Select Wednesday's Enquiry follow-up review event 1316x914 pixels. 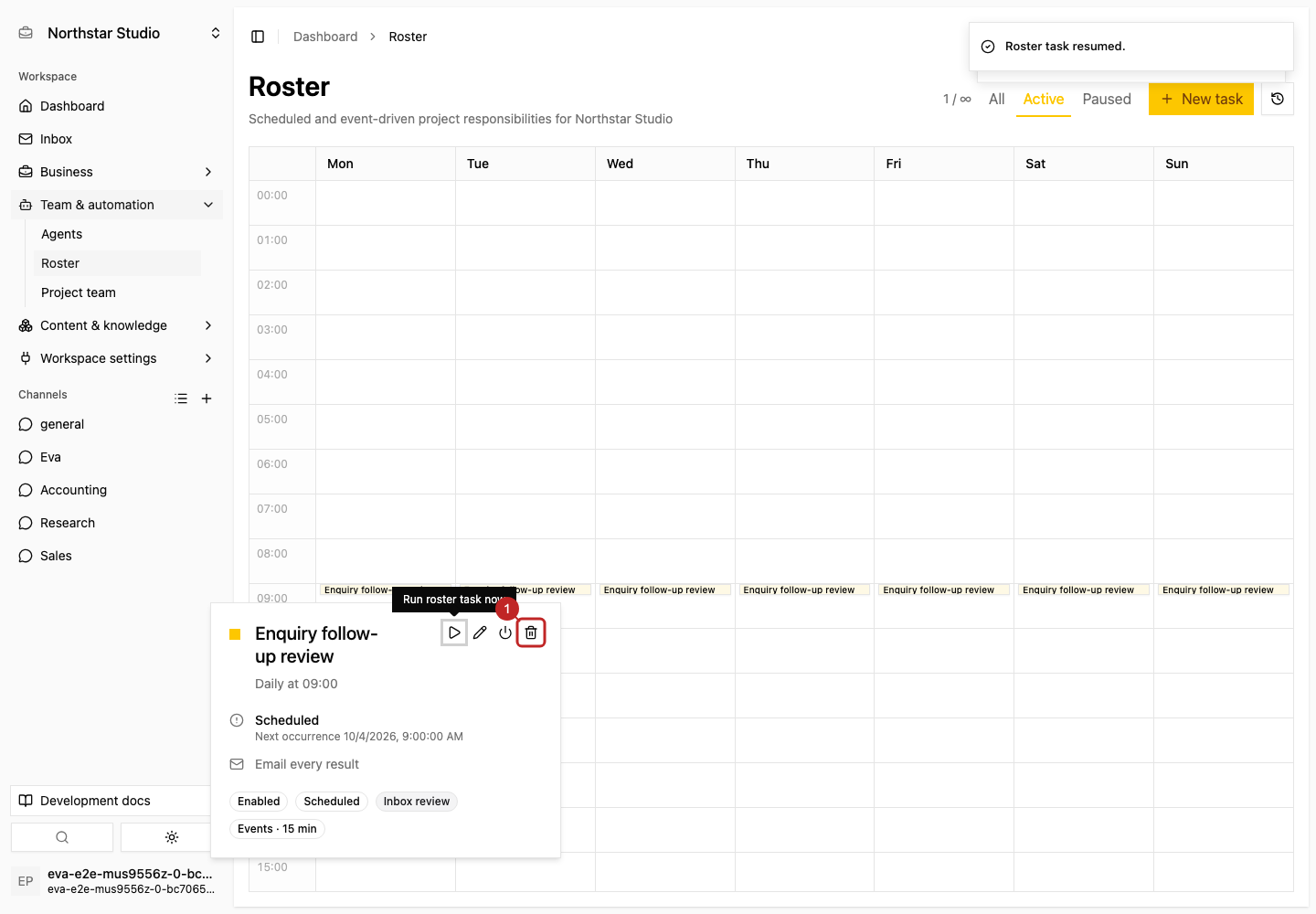coord(665,590)
